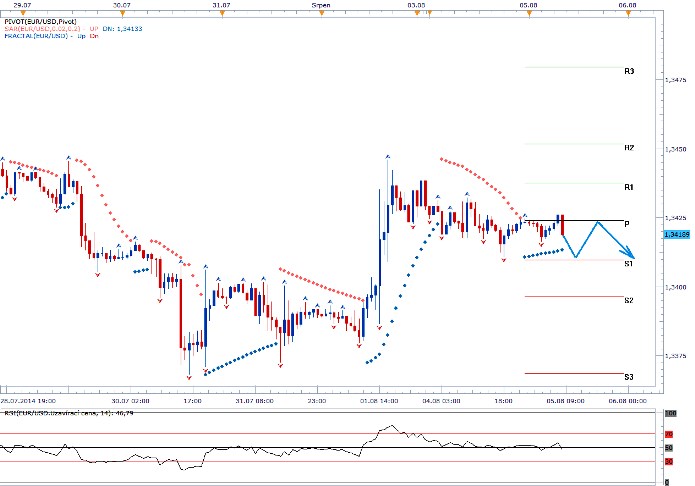Click the orange date marker under 30.07
This screenshot has height=486, width=695.
[x=123, y=13]
